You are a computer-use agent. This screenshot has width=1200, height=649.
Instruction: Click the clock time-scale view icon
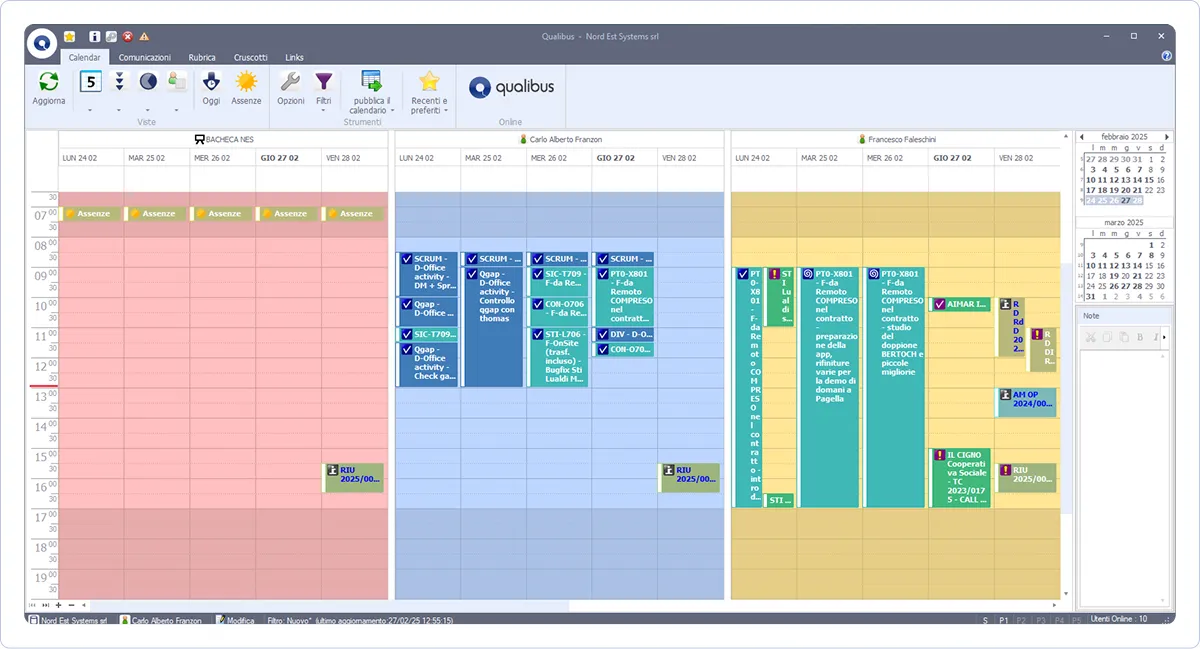click(x=148, y=82)
